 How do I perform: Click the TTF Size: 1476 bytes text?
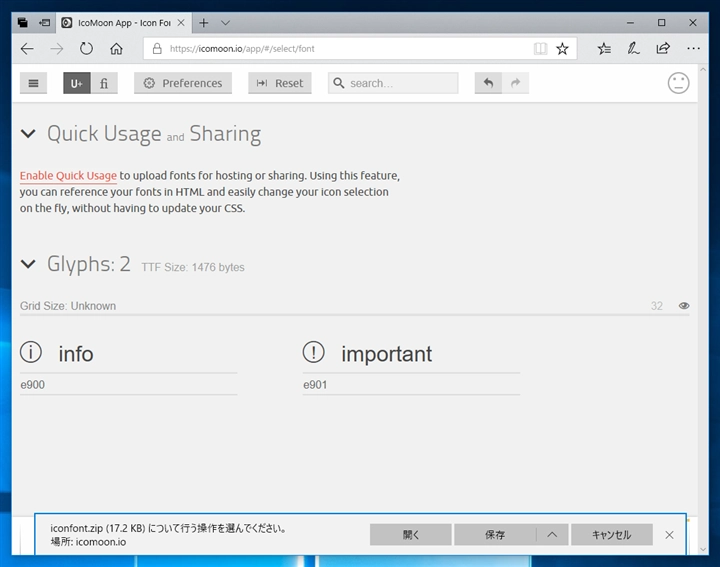coord(193,267)
